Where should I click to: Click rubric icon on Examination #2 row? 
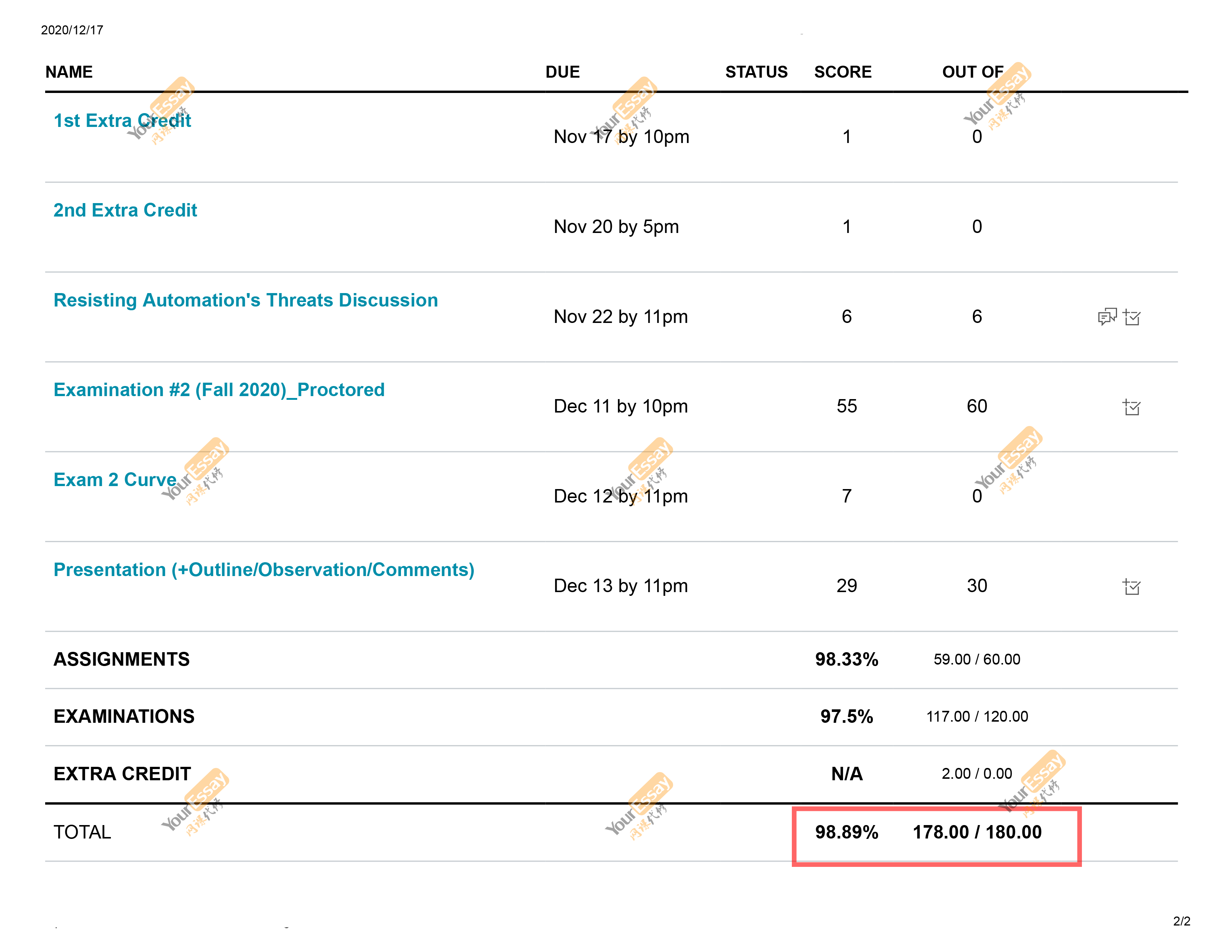pos(1132,407)
